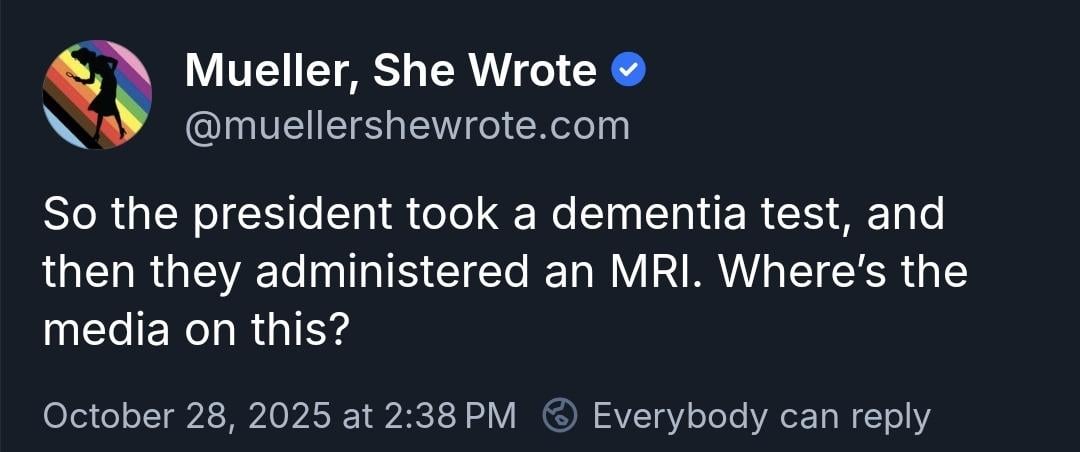Viewport: 1080px width, 452px height.
Task: Click the October 28, 2025 timestamp
Action: [279, 415]
